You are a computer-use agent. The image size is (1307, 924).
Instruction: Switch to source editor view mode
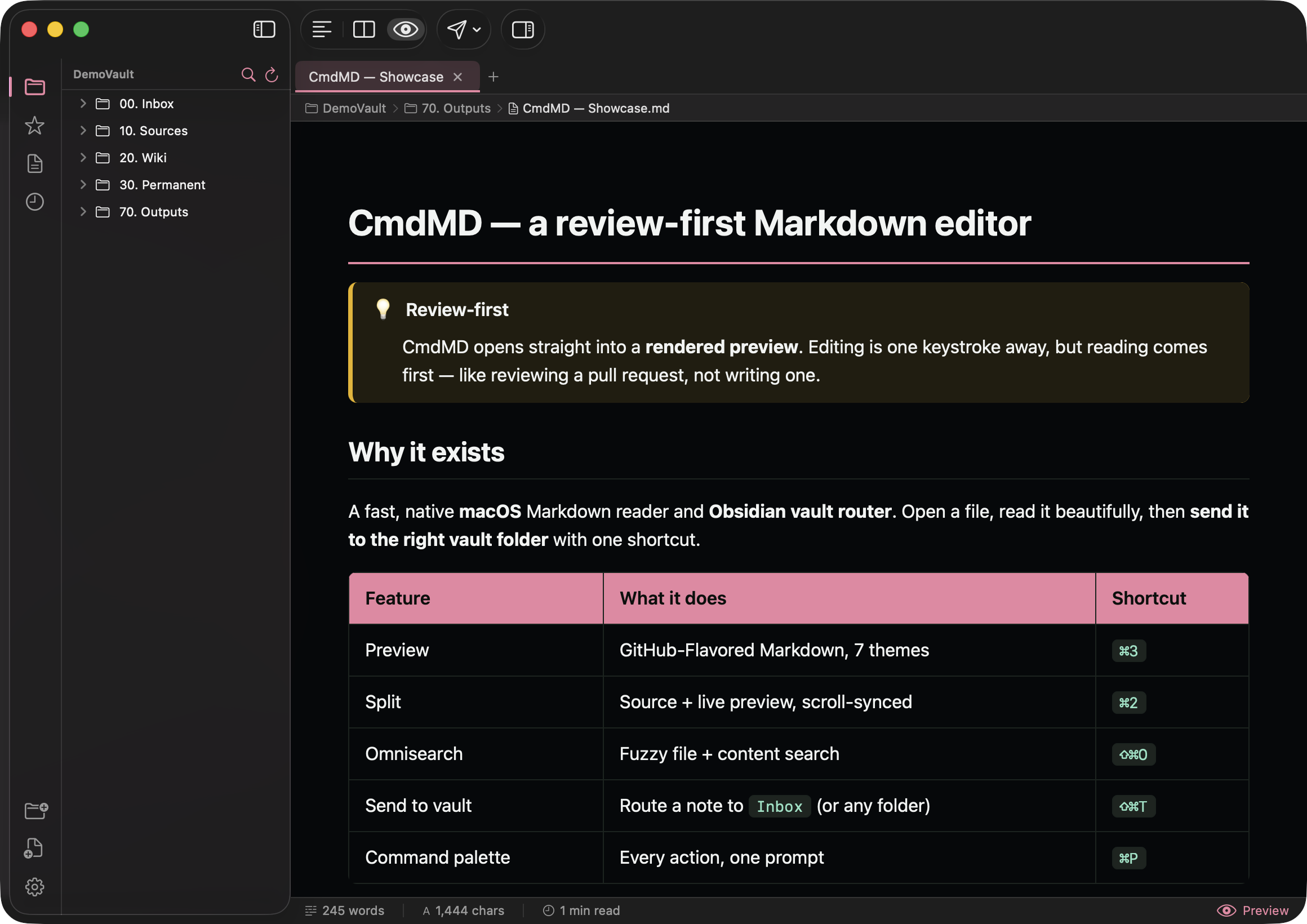point(322,29)
